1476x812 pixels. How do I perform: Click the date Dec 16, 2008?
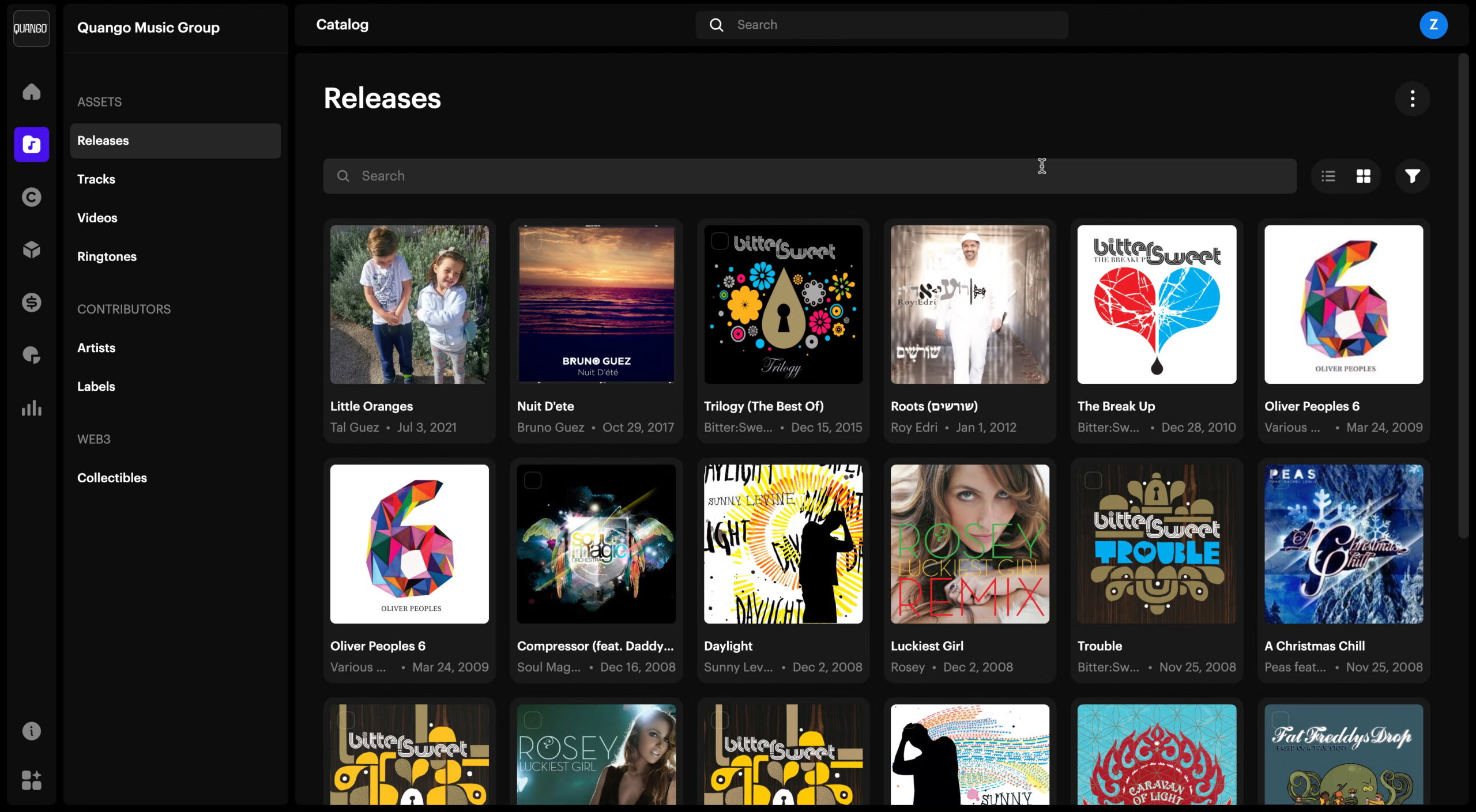tap(638, 667)
